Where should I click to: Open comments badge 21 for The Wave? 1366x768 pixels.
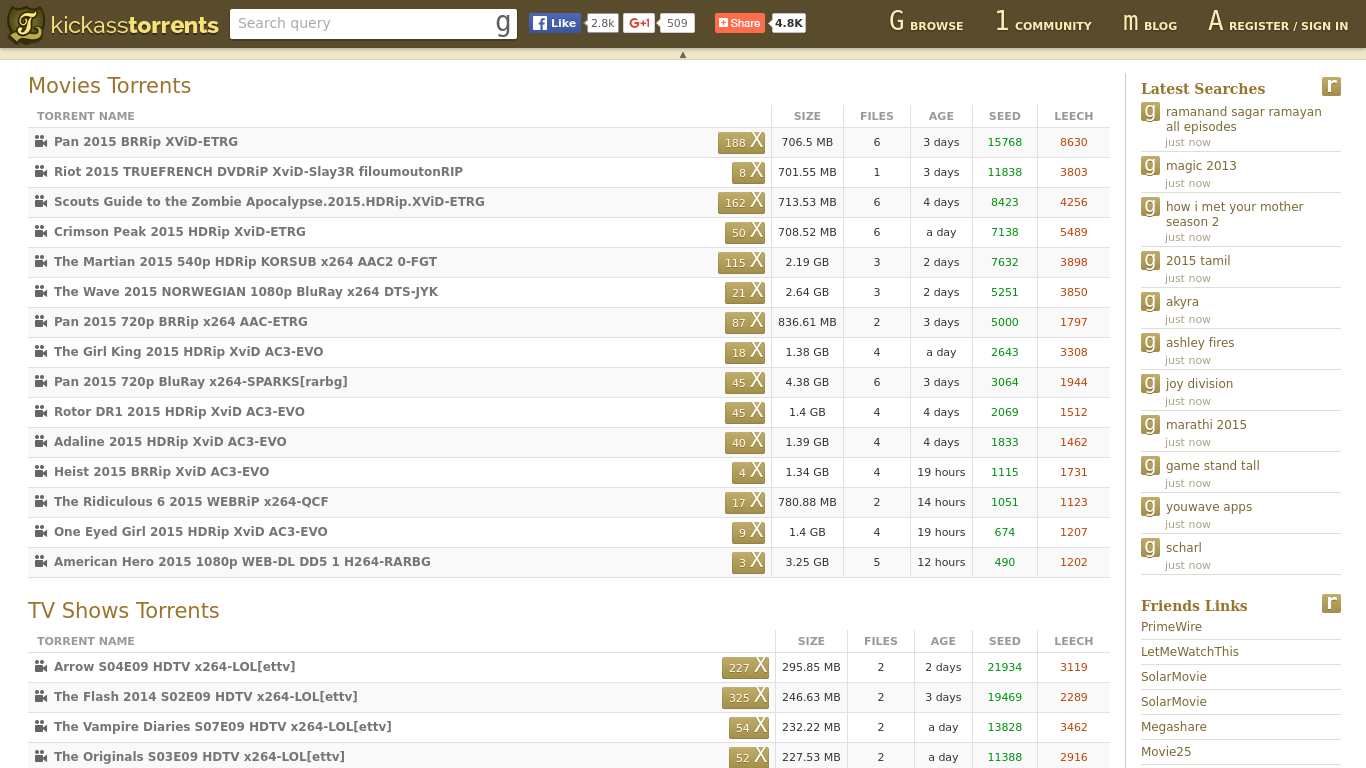point(745,292)
